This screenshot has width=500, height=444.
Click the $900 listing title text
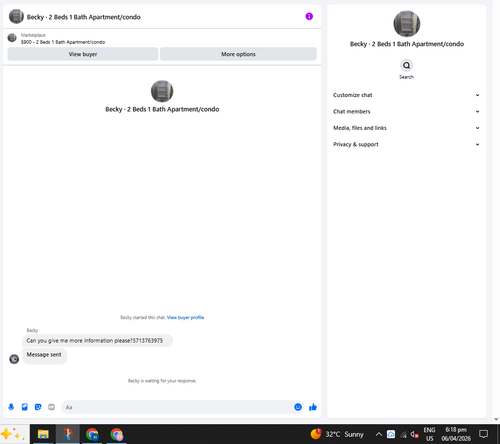(x=63, y=42)
